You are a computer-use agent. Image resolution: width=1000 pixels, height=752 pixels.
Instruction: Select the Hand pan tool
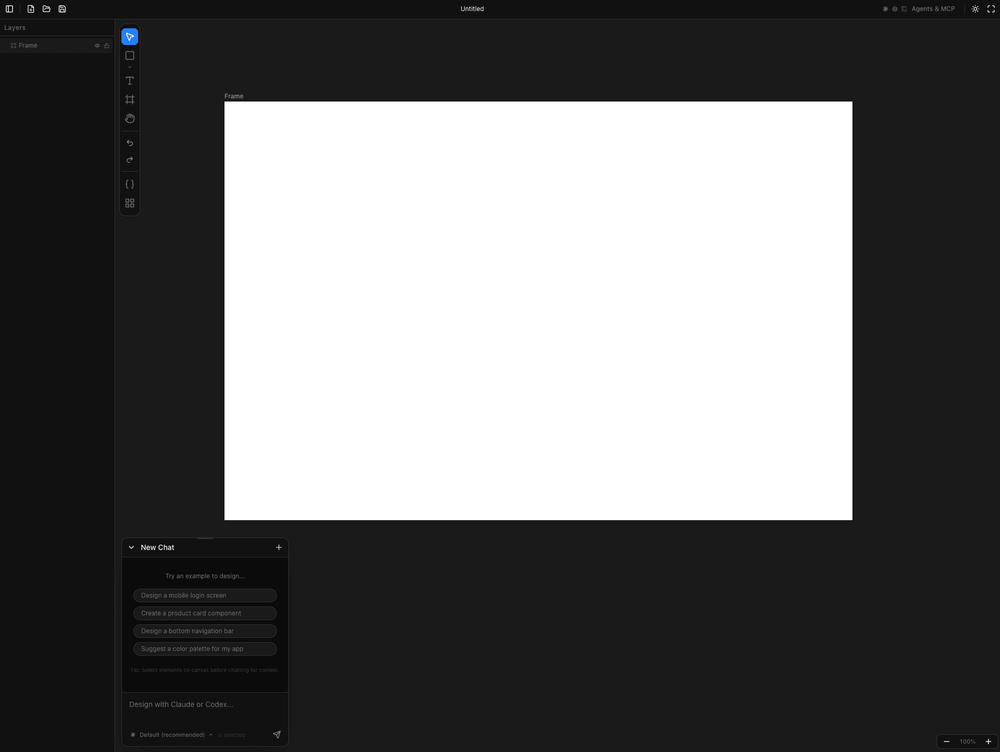click(x=129, y=119)
